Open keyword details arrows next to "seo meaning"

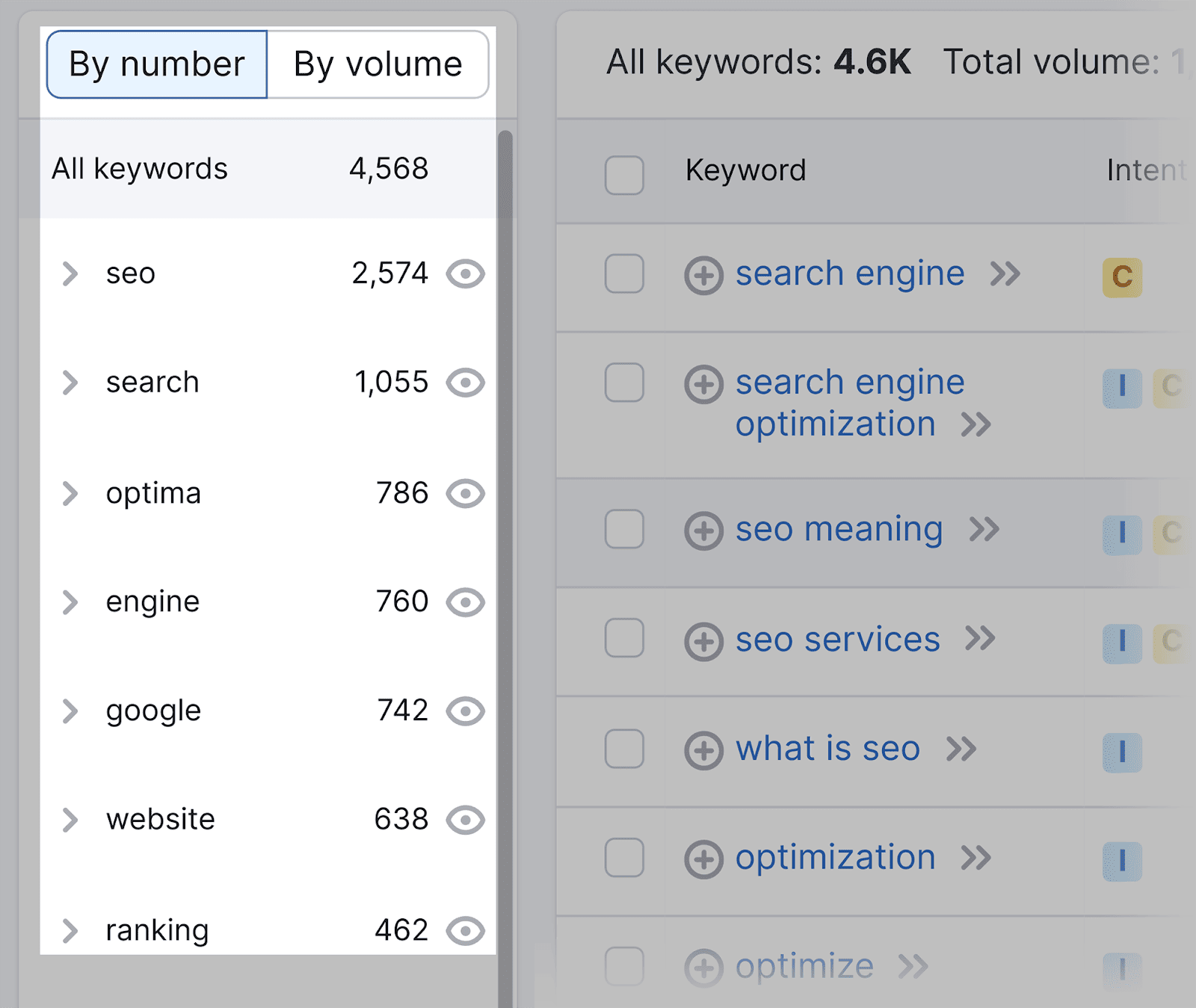coord(986,530)
